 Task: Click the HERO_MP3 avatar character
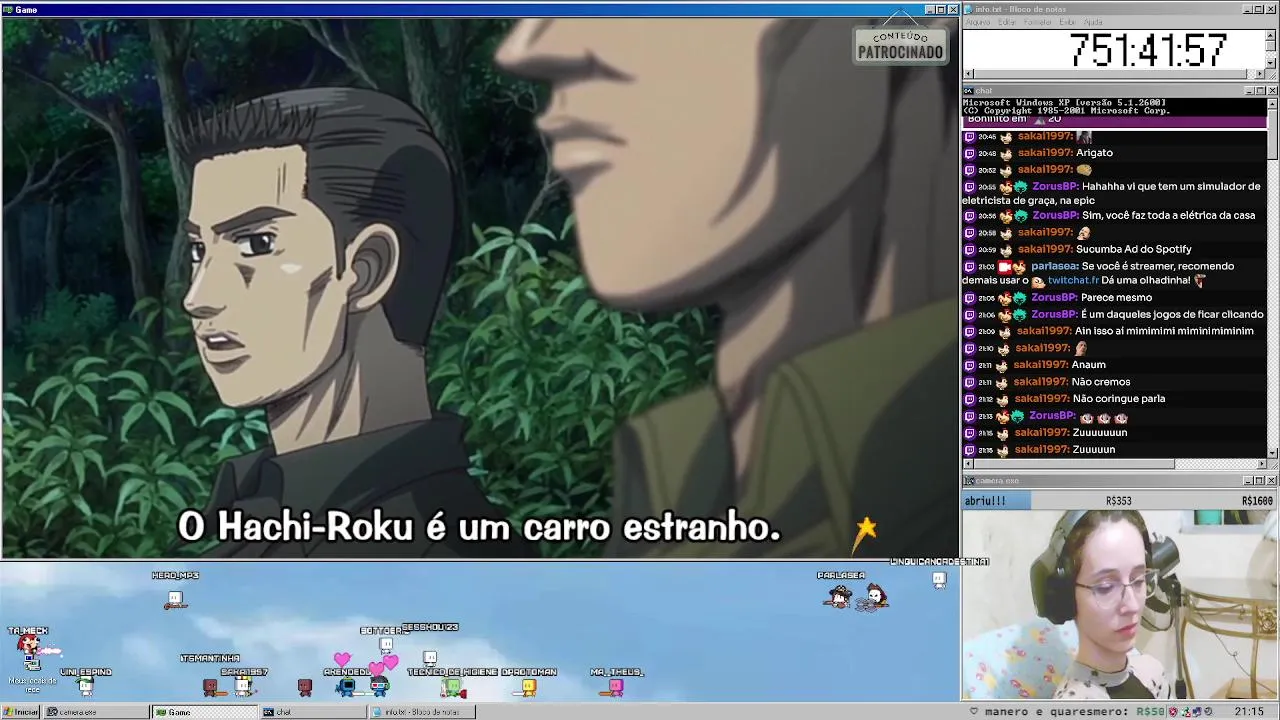click(x=175, y=599)
